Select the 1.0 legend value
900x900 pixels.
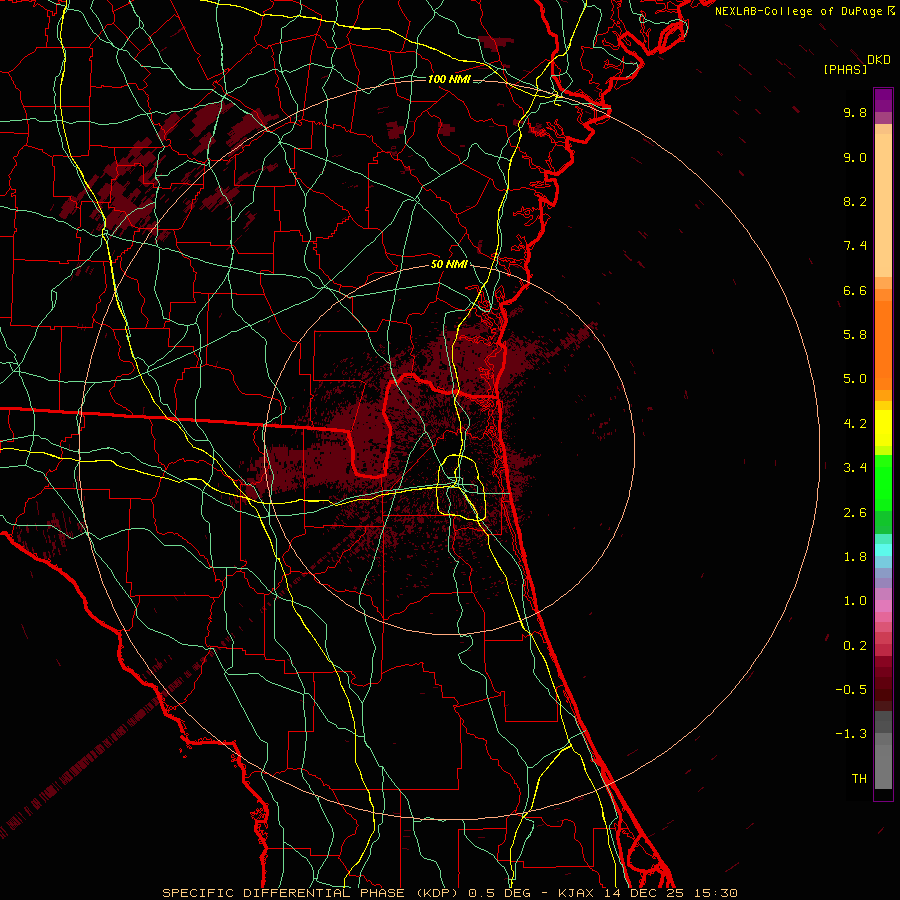pyautogui.click(x=855, y=601)
